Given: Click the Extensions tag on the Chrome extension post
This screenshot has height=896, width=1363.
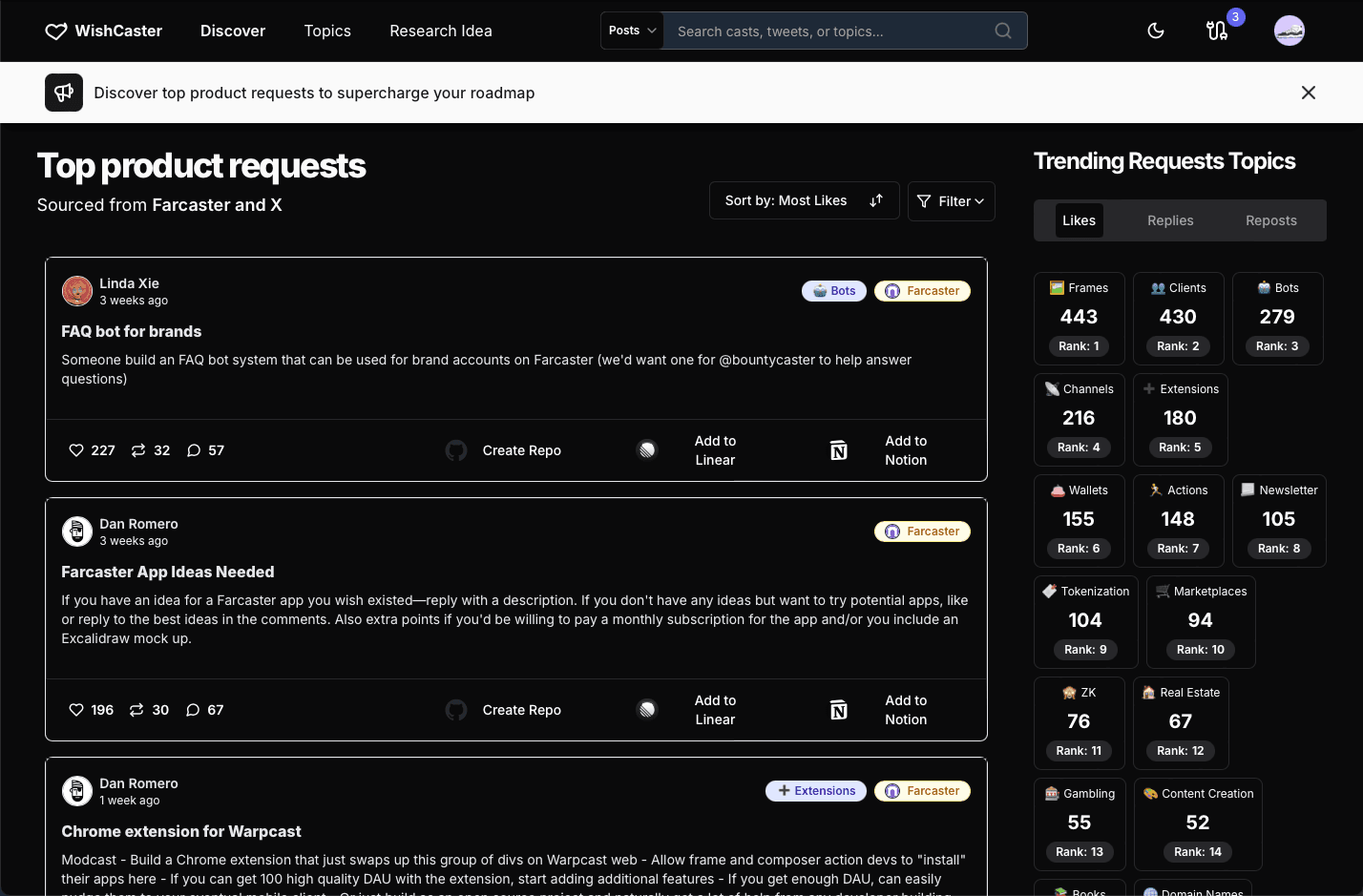Looking at the screenshot, I should pos(816,791).
